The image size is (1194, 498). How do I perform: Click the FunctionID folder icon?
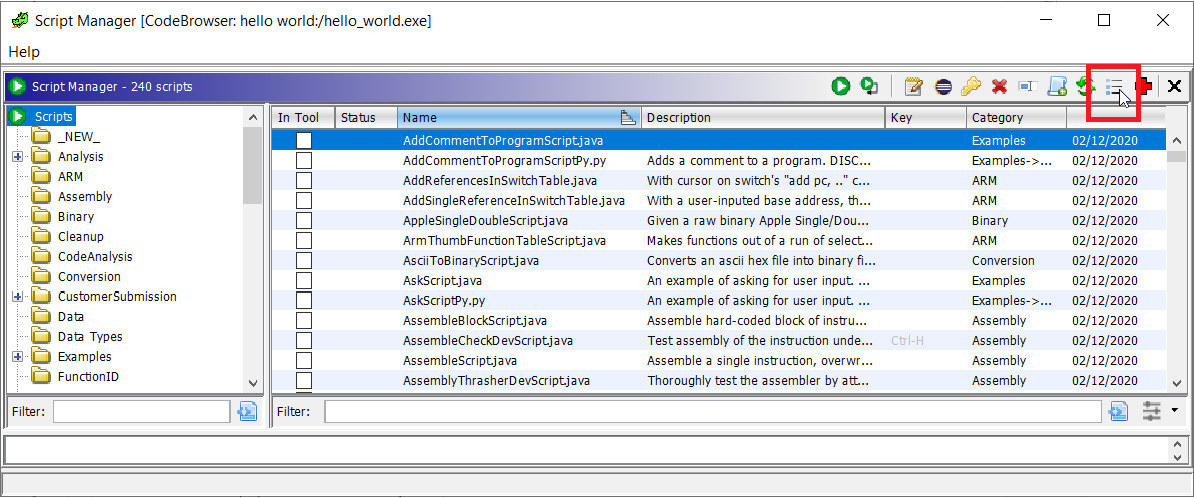[x=41, y=376]
